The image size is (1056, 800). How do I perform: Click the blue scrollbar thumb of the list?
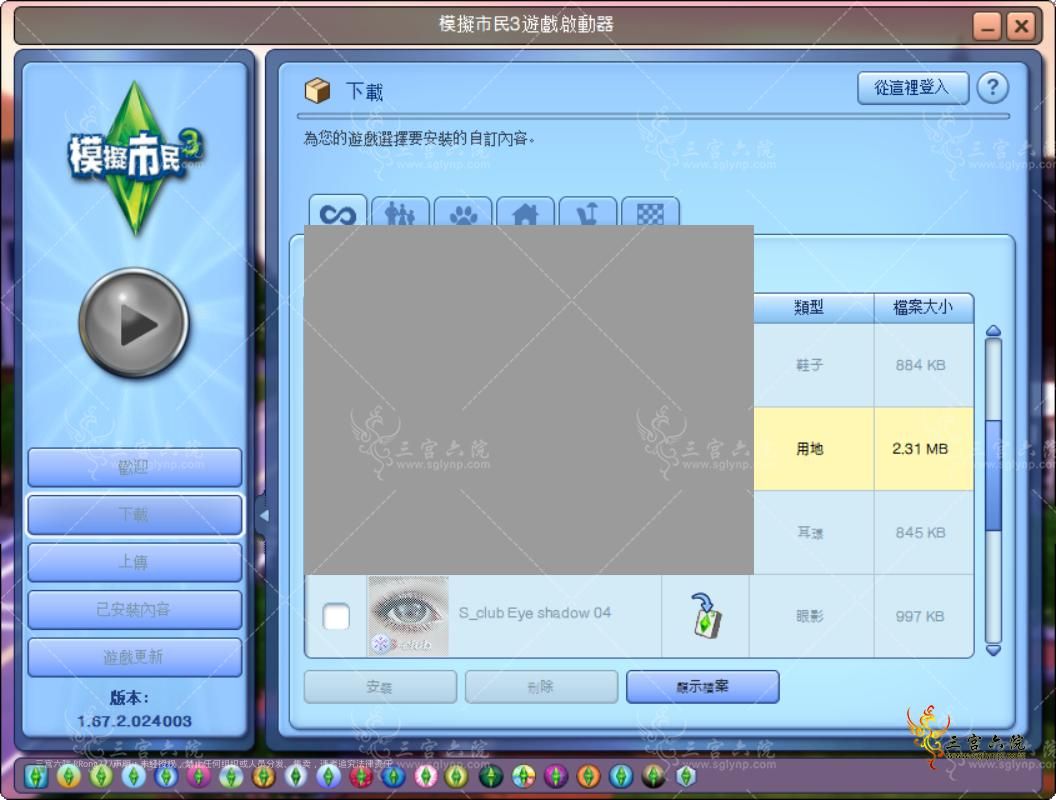[x=993, y=475]
